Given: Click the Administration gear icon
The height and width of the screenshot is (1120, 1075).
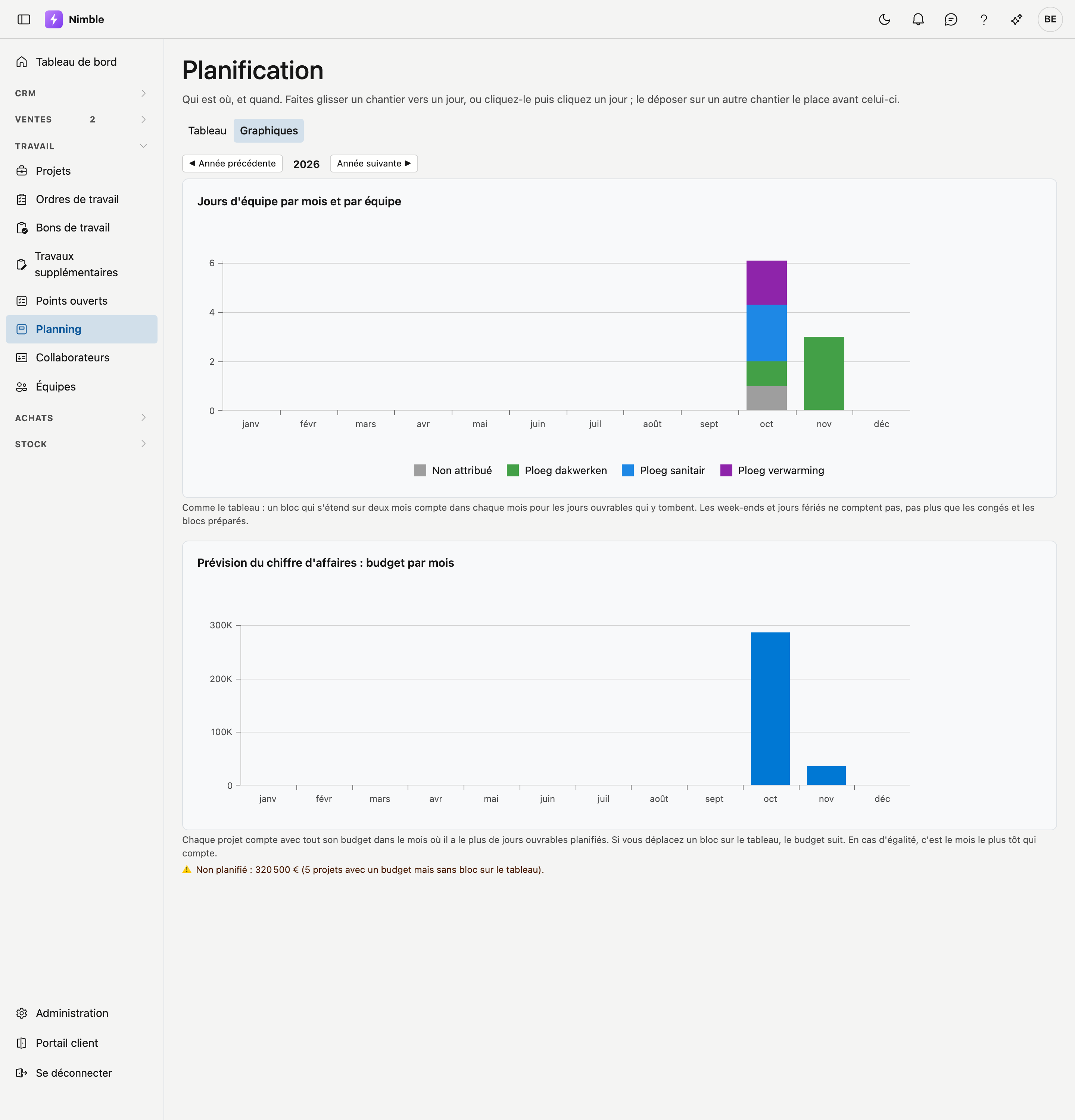Looking at the screenshot, I should click(22, 1013).
